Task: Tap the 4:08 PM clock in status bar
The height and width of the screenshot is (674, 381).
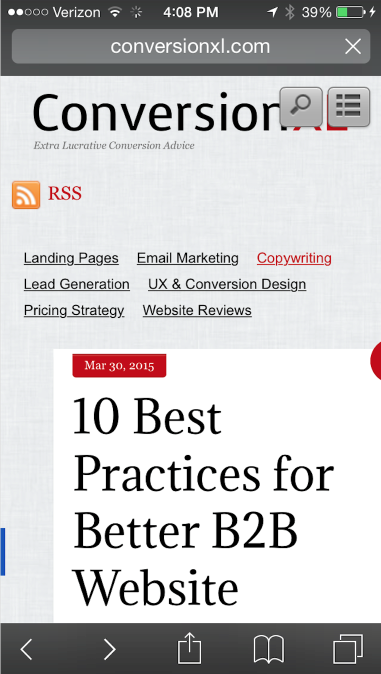Action: (190, 12)
